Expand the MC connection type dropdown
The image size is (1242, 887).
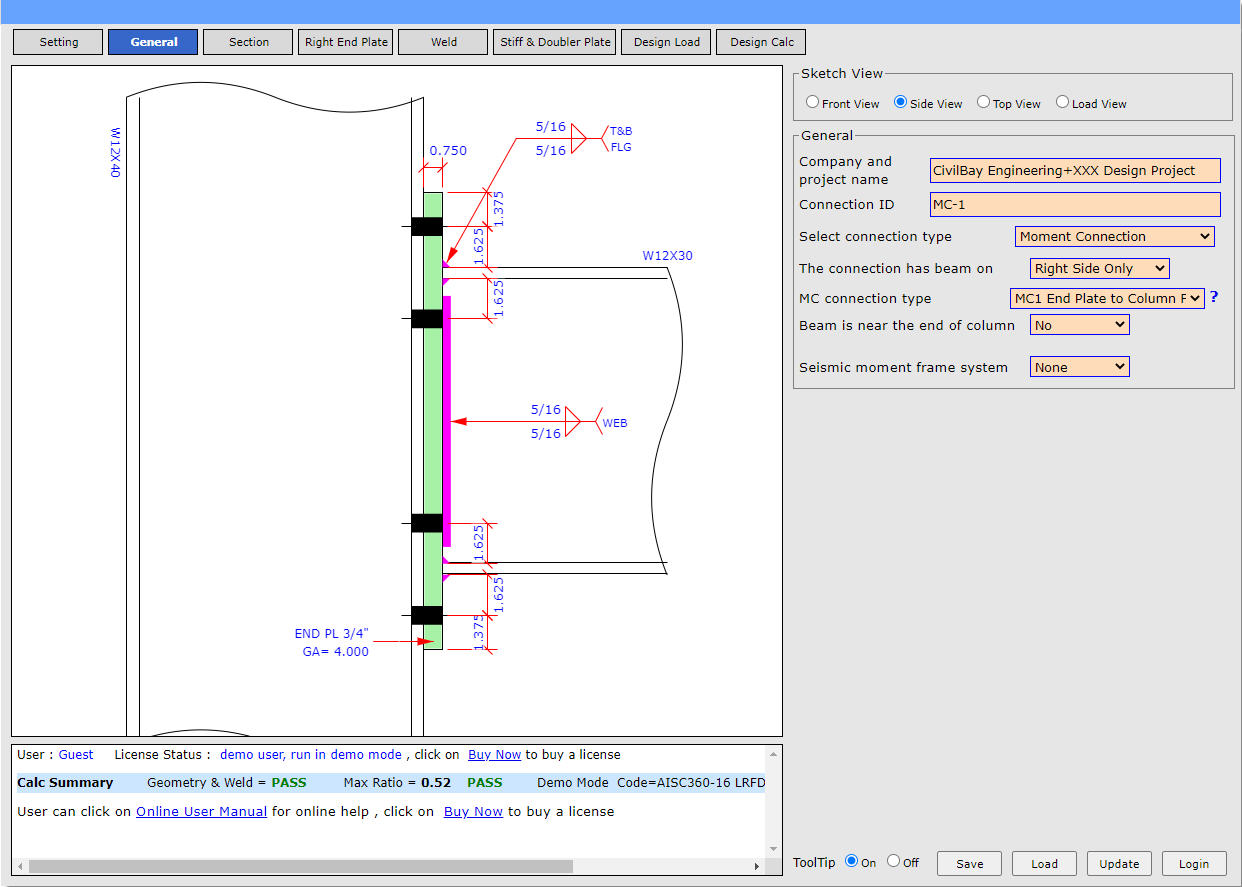click(x=1107, y=298)
